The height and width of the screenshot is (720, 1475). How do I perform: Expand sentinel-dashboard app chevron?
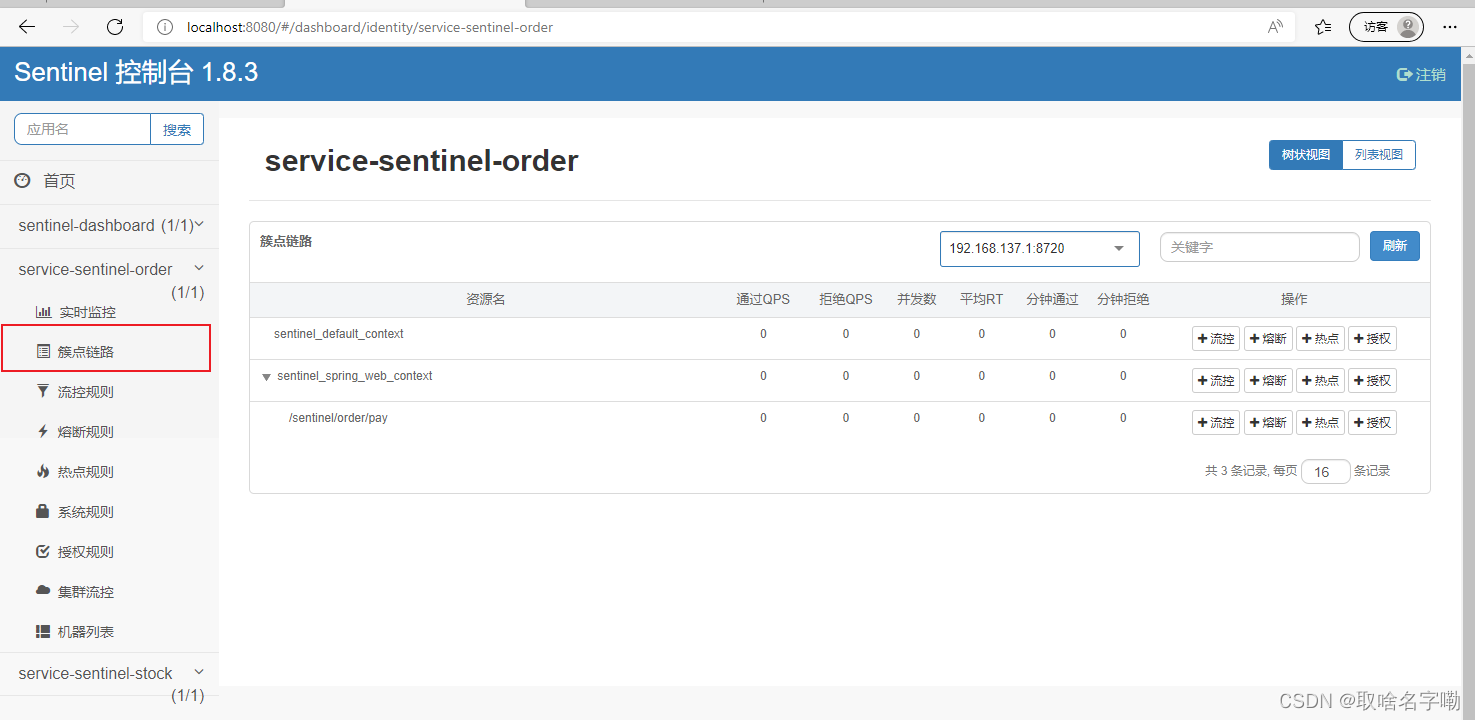click(199, 225)
